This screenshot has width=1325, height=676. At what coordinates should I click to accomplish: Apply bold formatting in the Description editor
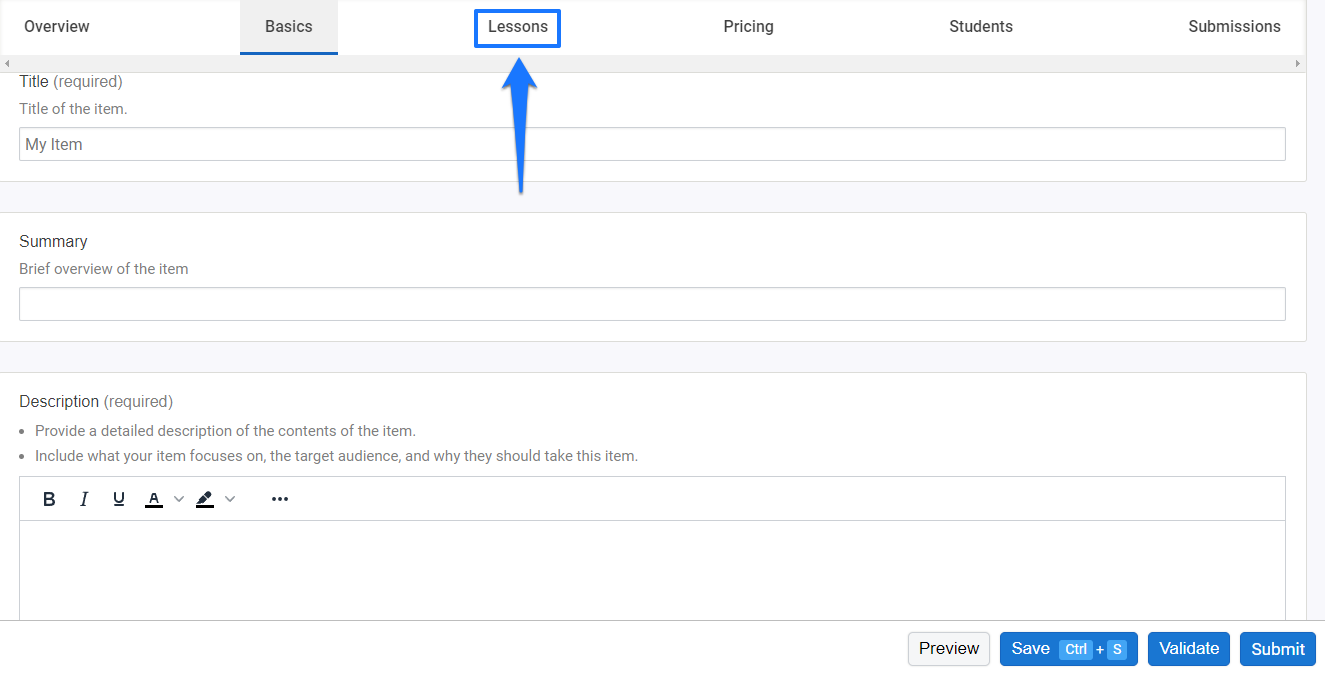(x=49, y=498)
